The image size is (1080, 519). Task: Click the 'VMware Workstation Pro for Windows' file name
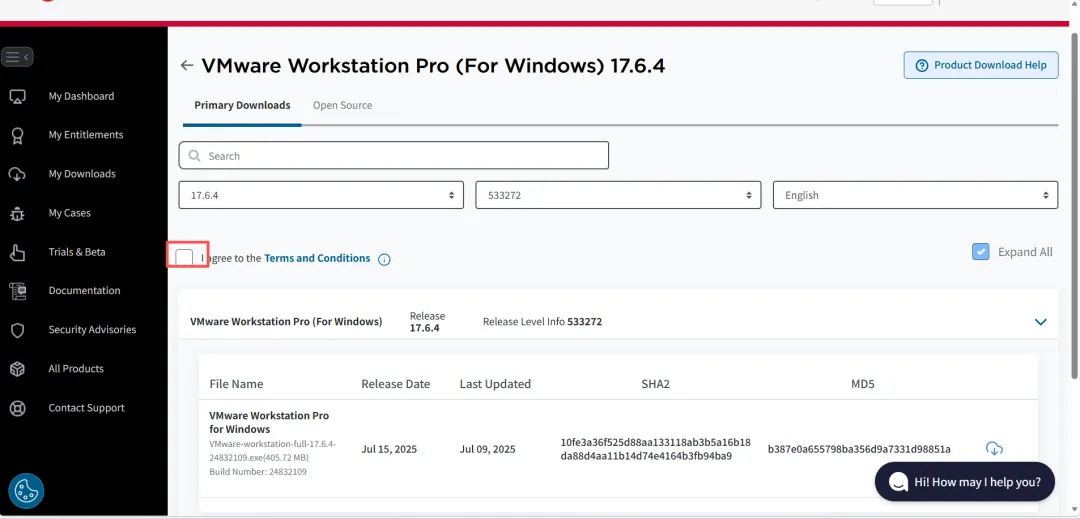(x=269, y=423)
